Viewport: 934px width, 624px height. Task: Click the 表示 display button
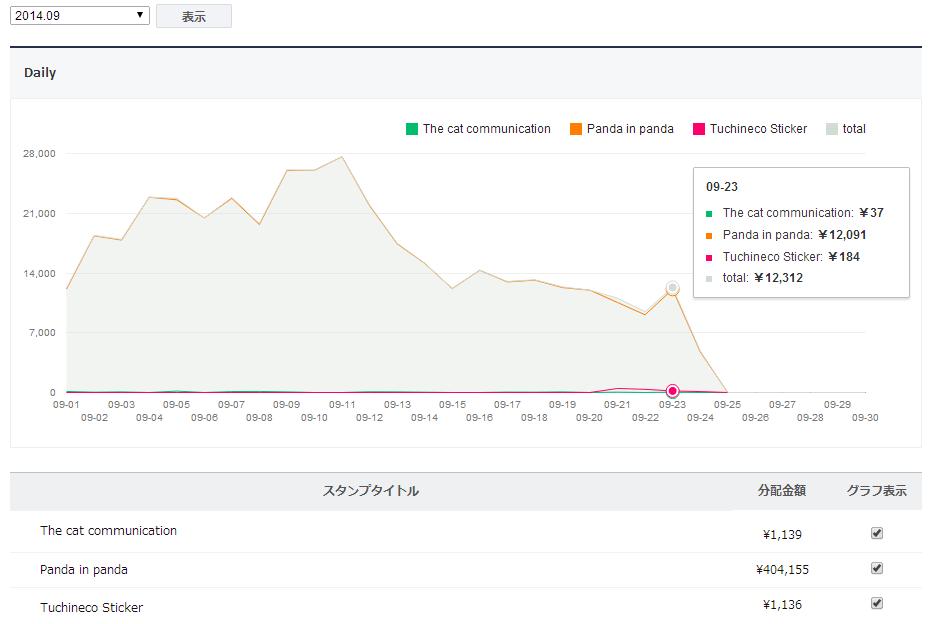pos(194,17)
